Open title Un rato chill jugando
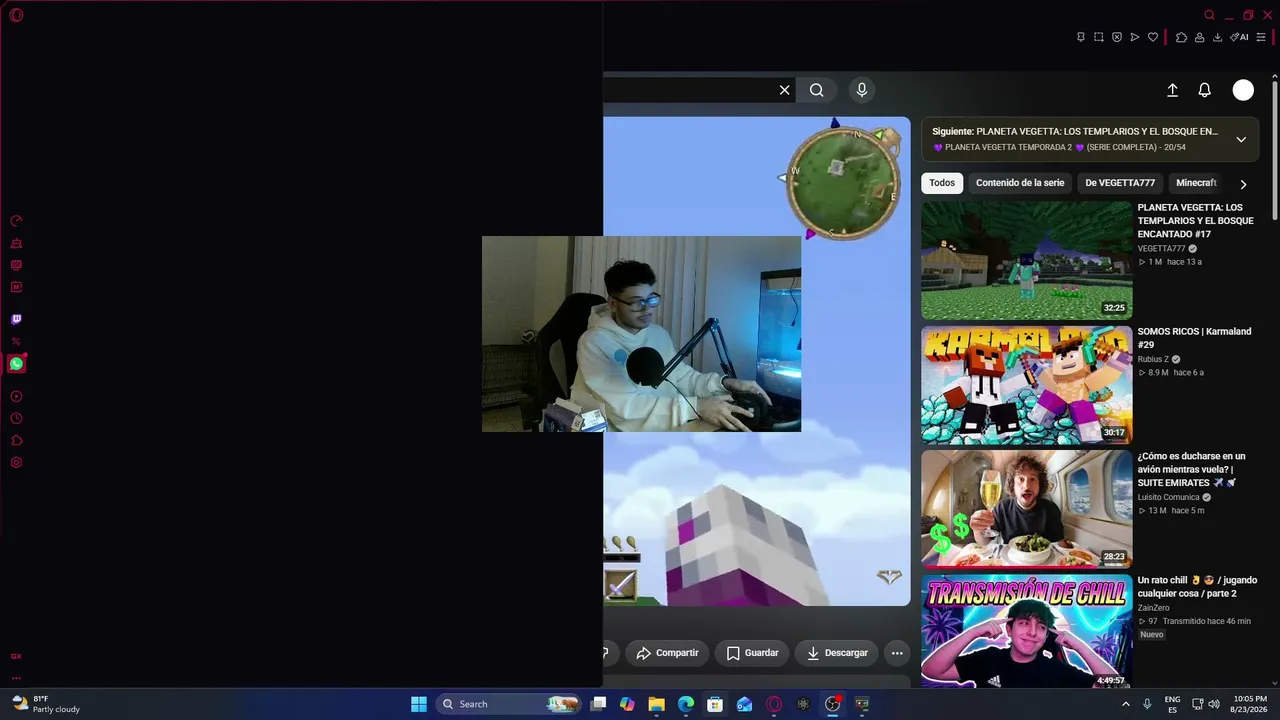 [1197, 587]
